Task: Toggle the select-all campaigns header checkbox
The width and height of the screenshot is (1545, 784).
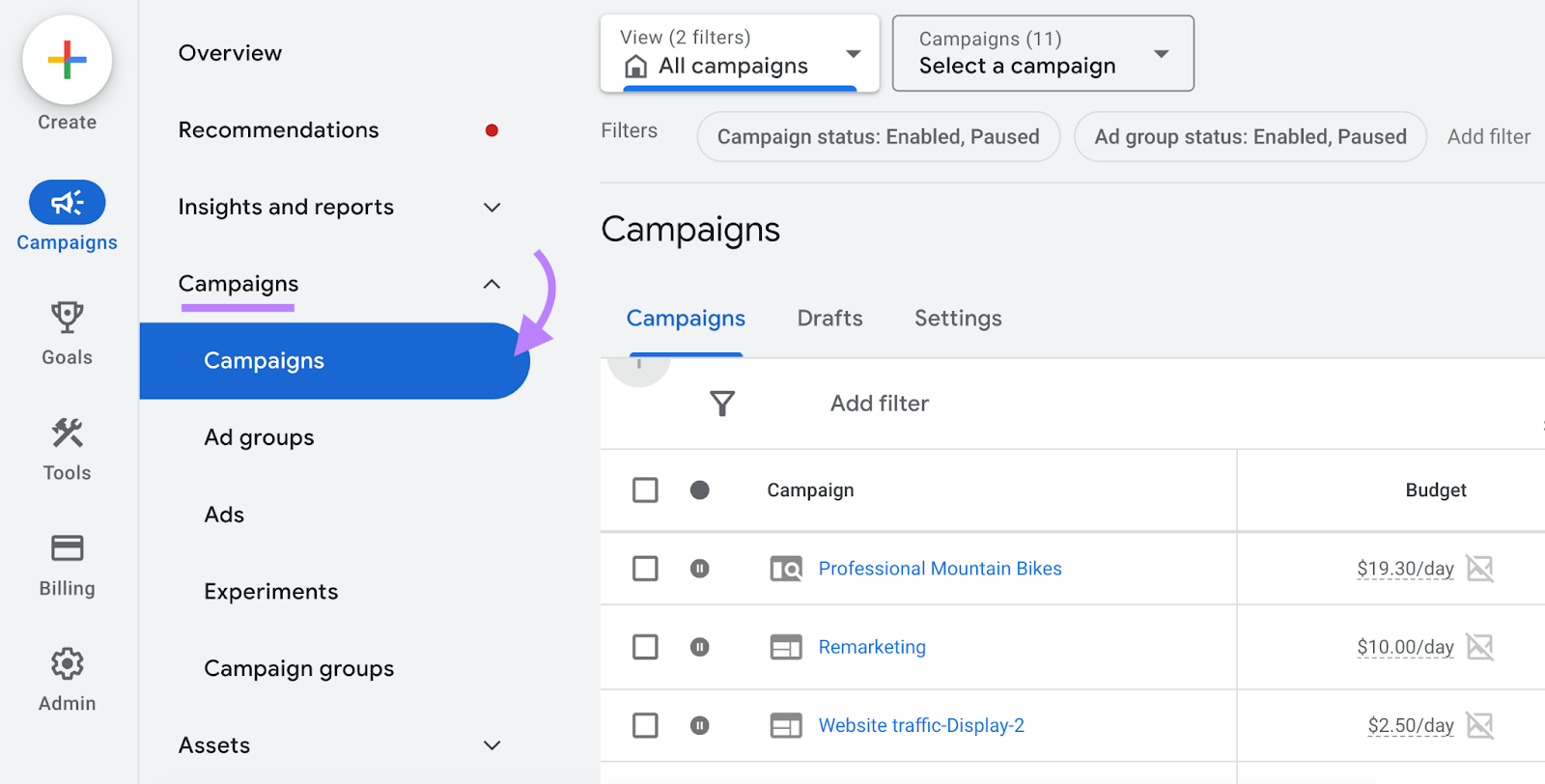Action: pos(645,490)
